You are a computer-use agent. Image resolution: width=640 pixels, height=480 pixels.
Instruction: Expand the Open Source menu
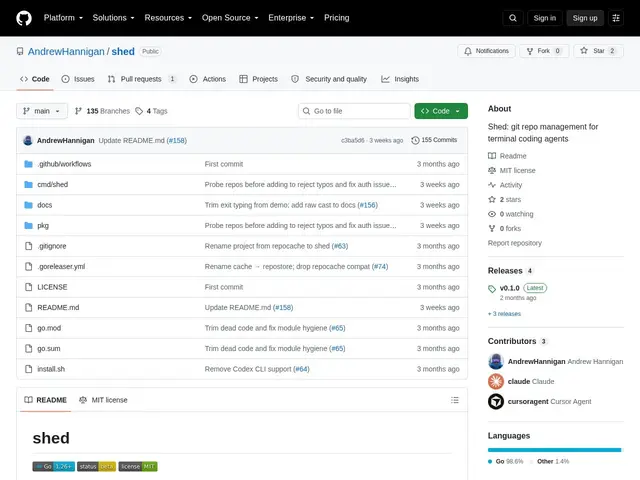tap(230, 18)
